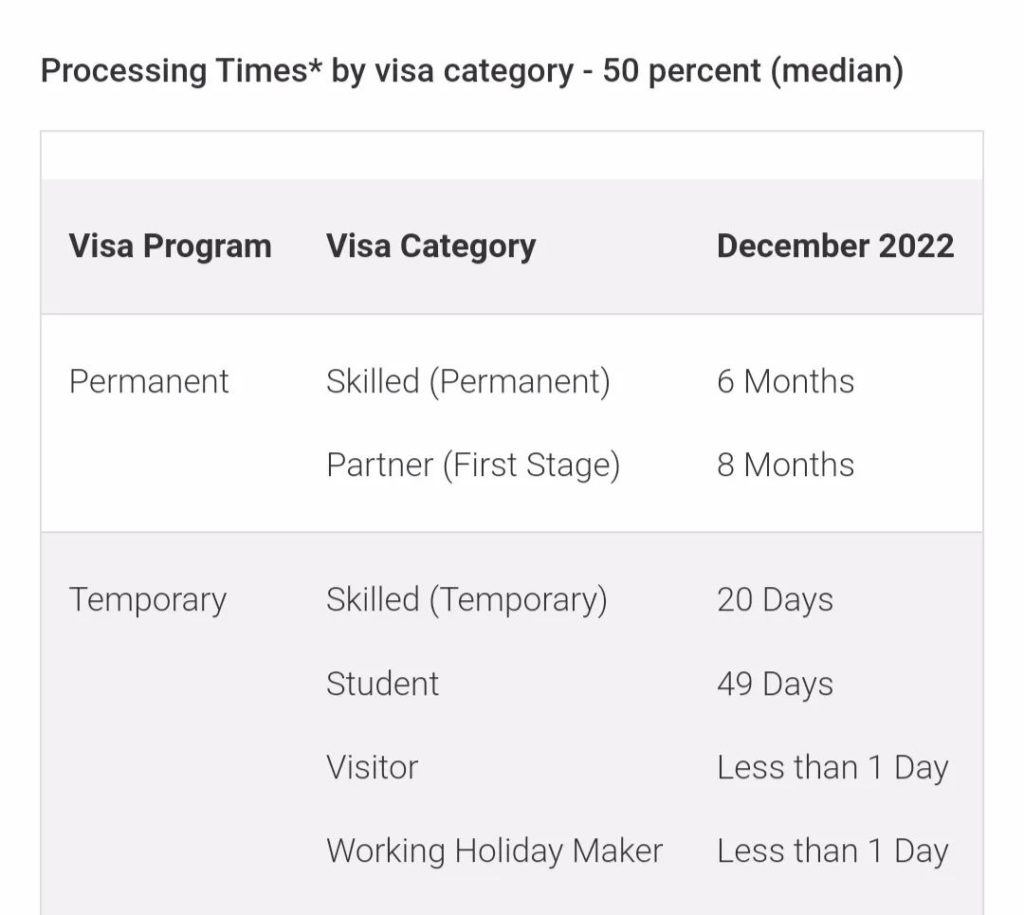Click the Visa Category column header
The height and width of the screenshot is (915, 1024).
(431, 246)
